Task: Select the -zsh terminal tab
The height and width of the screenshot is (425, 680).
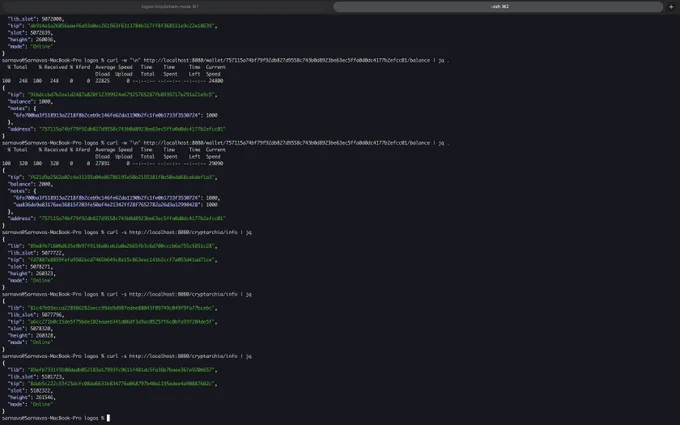Action: [x=498, y=7]
